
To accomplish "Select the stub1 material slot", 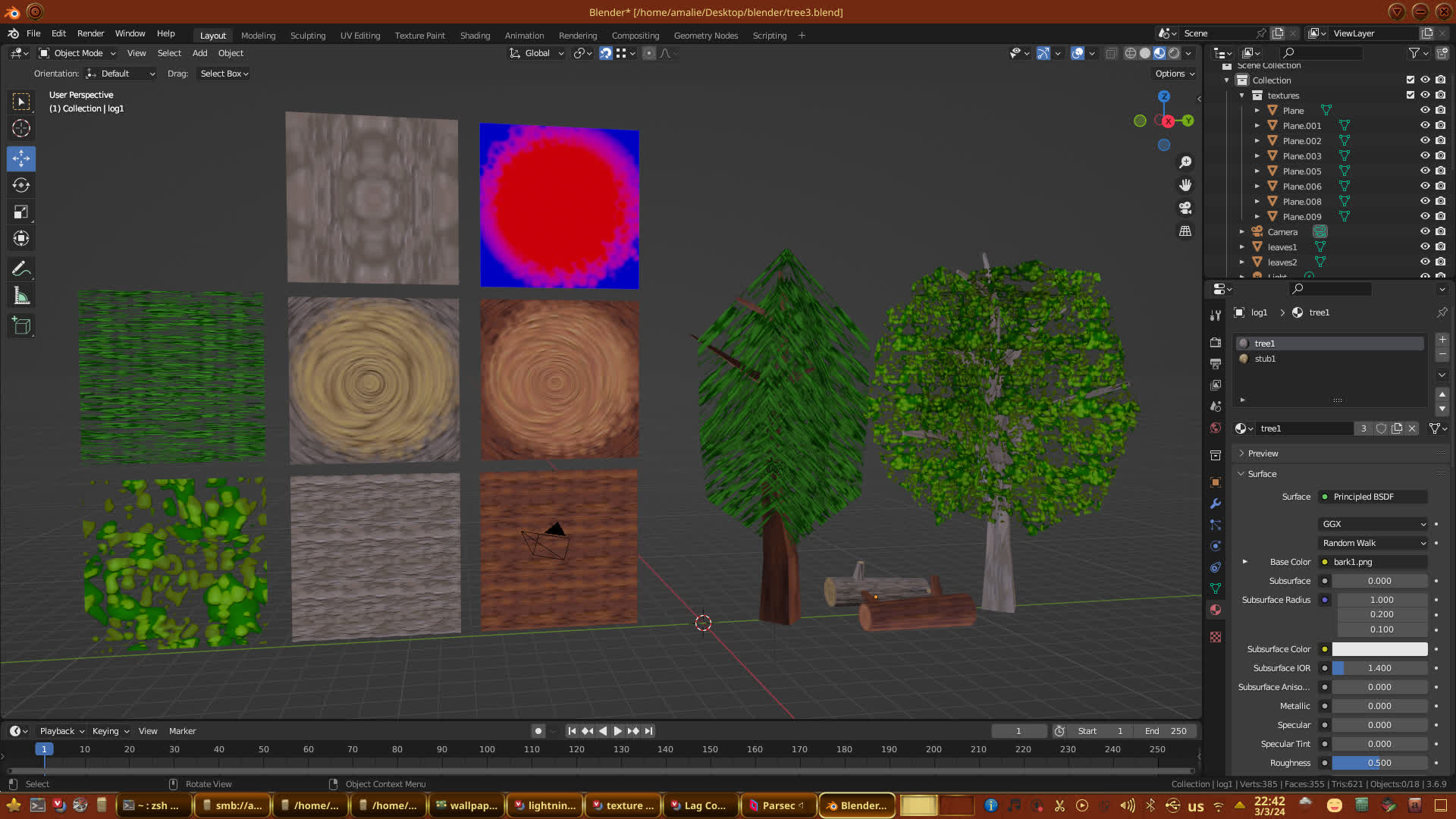I will (x=1265, y=359).
